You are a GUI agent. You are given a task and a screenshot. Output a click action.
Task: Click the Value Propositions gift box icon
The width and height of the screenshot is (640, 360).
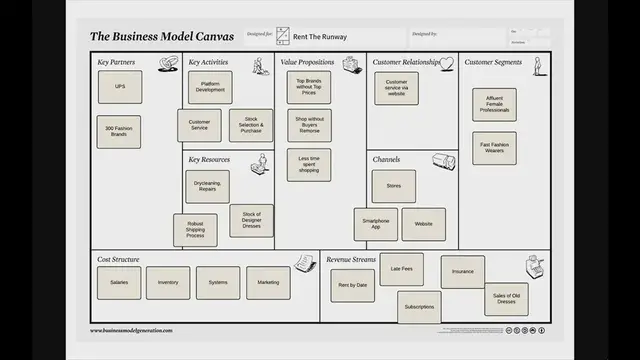pos(352,65)
